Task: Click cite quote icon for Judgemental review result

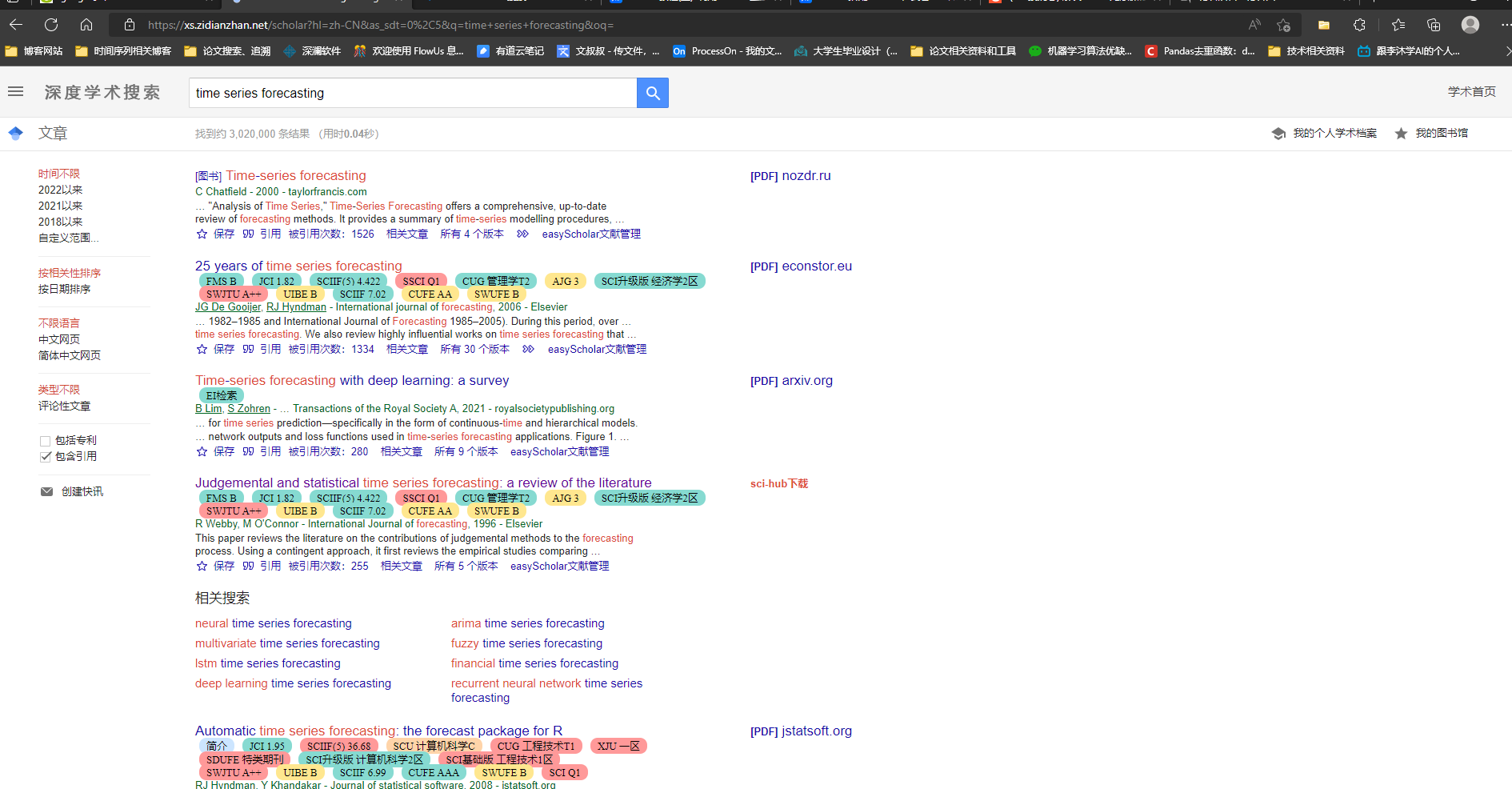Action: pos(248,566)
